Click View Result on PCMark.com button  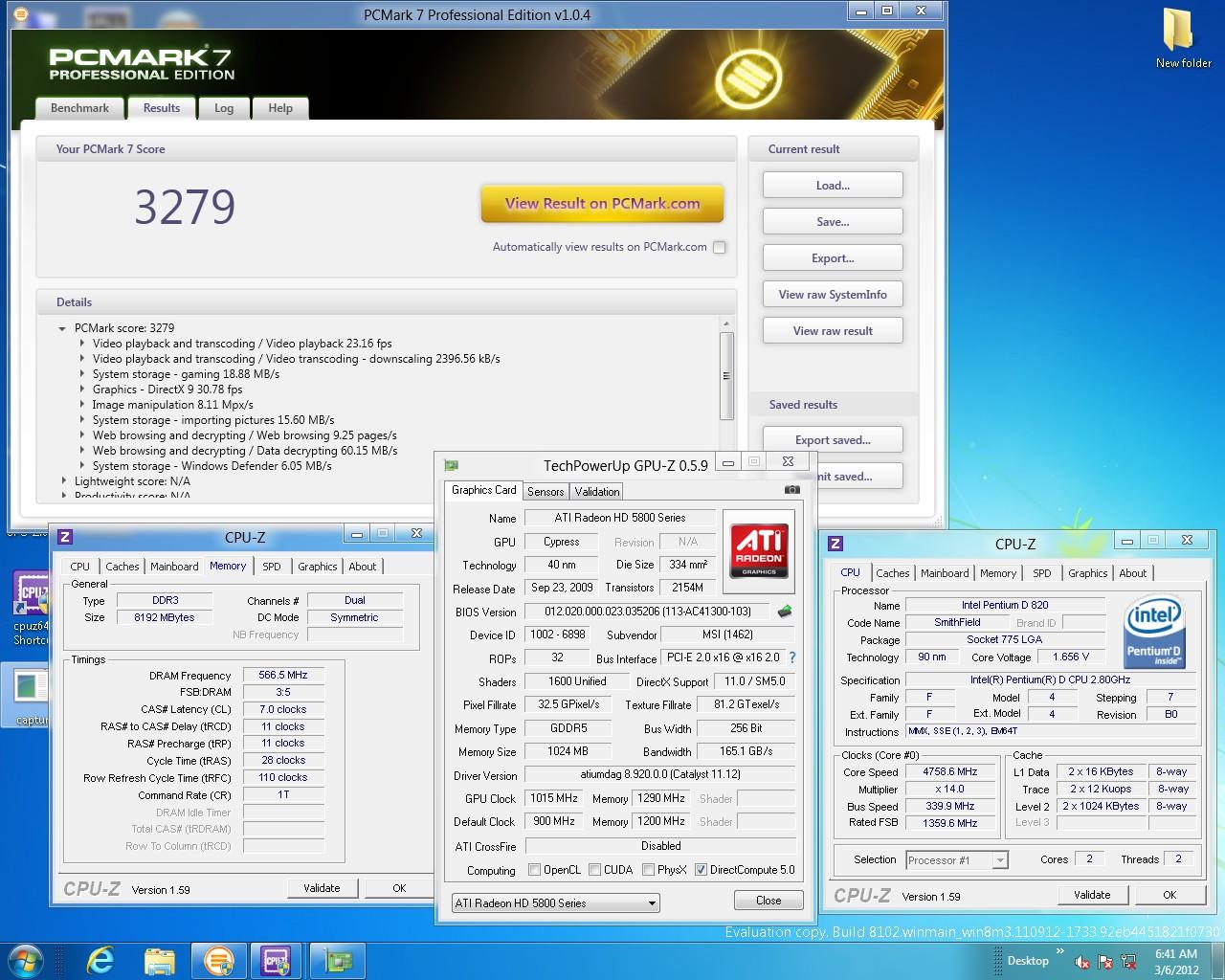(603, 204)
